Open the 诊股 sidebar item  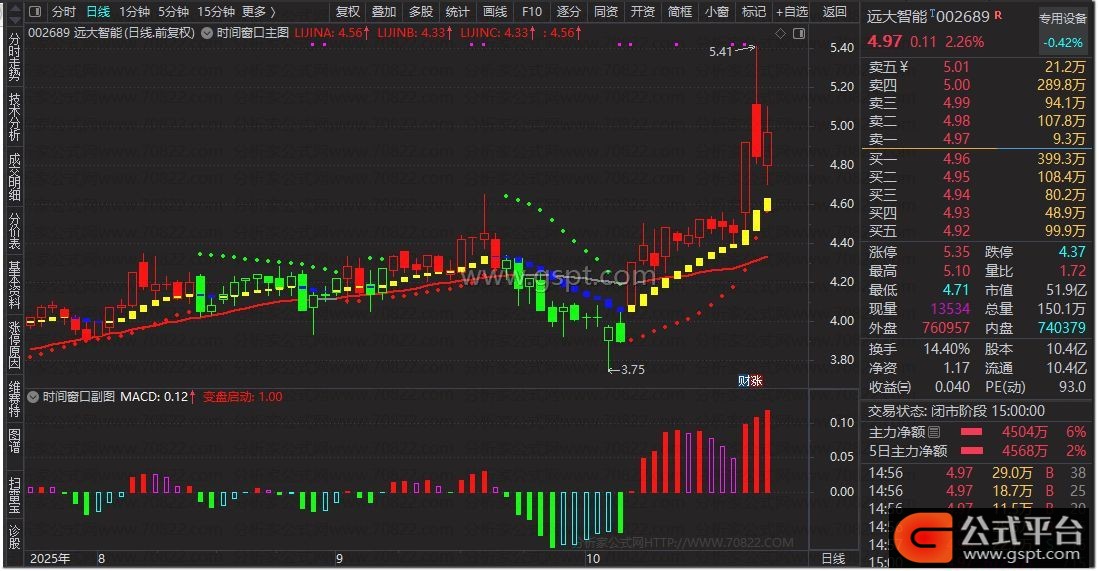[14, 535]
